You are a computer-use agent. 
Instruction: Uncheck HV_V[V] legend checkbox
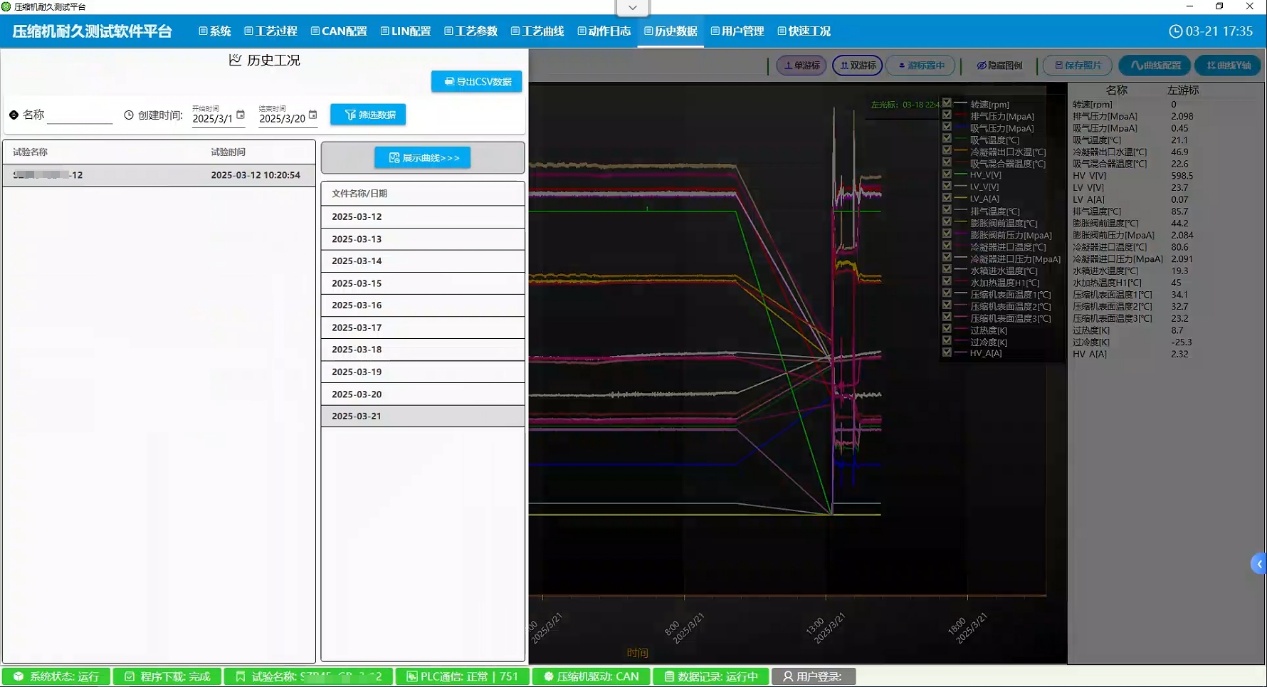(x=946, y=174)
